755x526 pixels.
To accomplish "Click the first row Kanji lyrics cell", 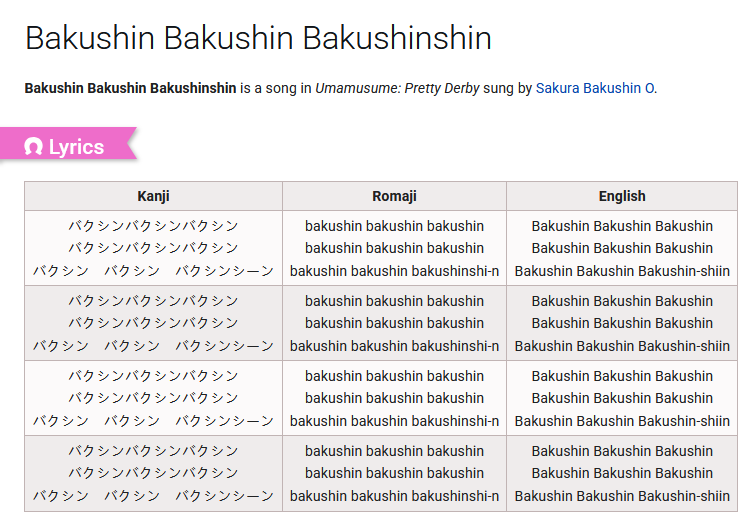I will (154, 248).
